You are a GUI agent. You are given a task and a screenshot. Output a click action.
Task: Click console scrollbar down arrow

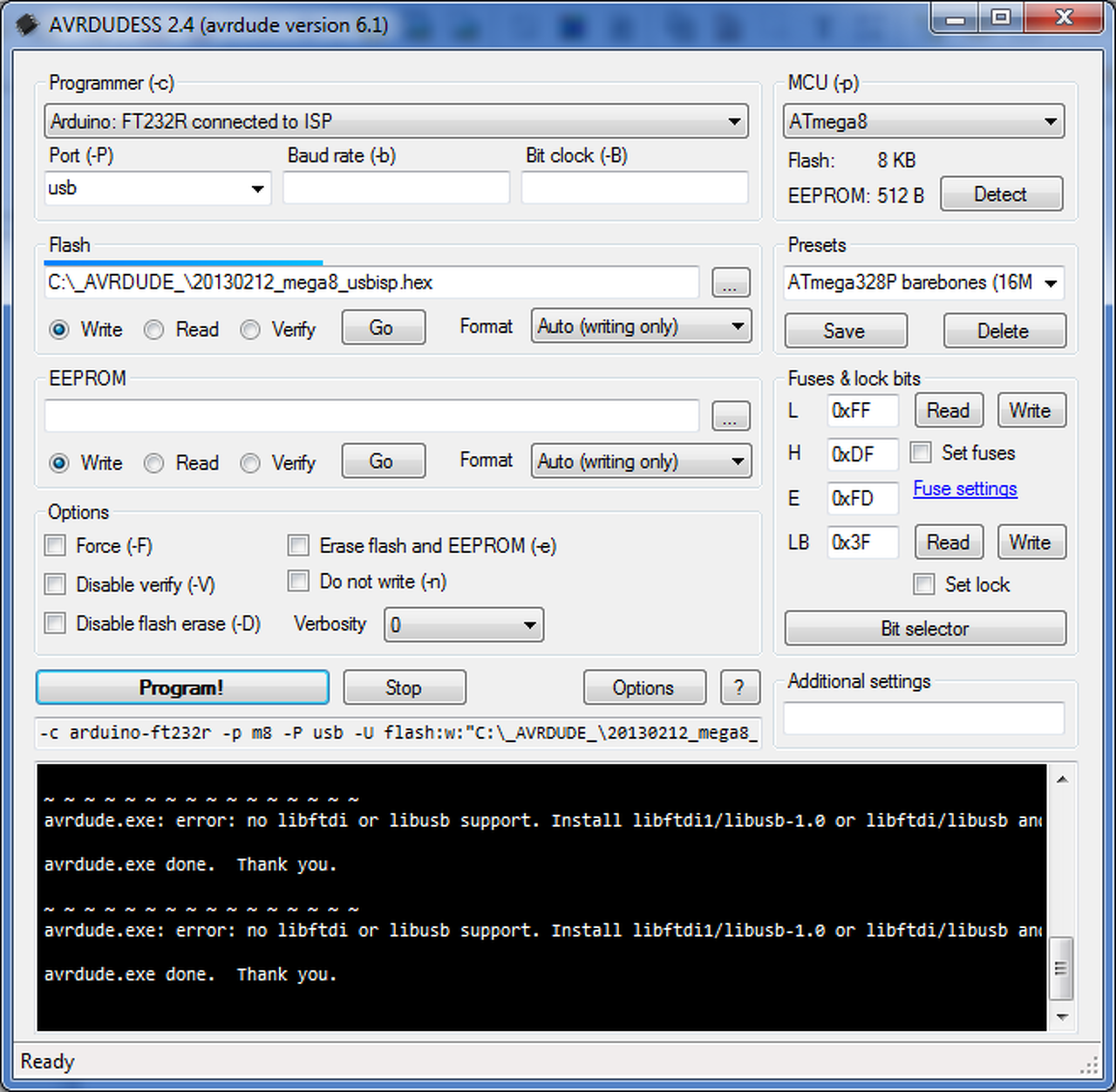point(1061,1016)
